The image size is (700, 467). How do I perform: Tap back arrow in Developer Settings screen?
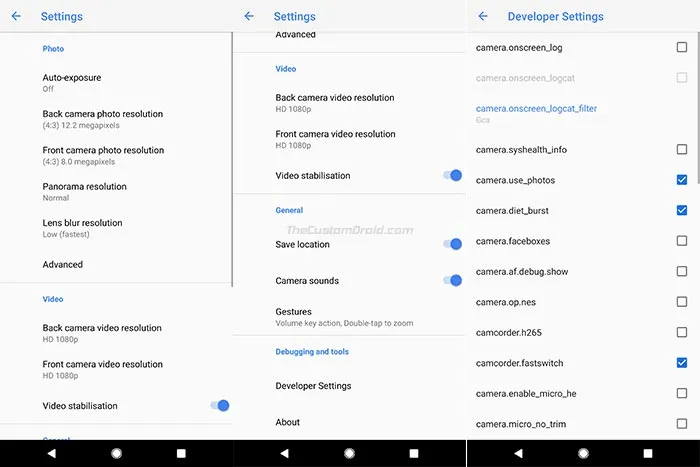tap(483, 16)
